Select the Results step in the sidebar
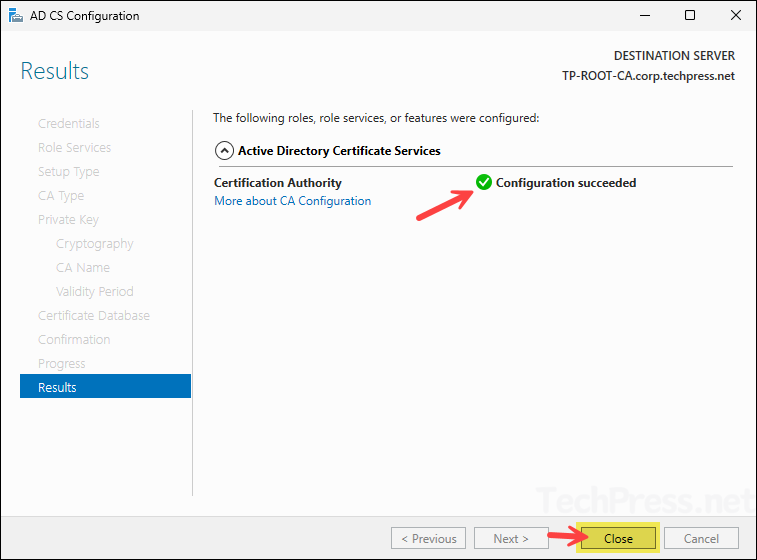 (x=57, y=387)
